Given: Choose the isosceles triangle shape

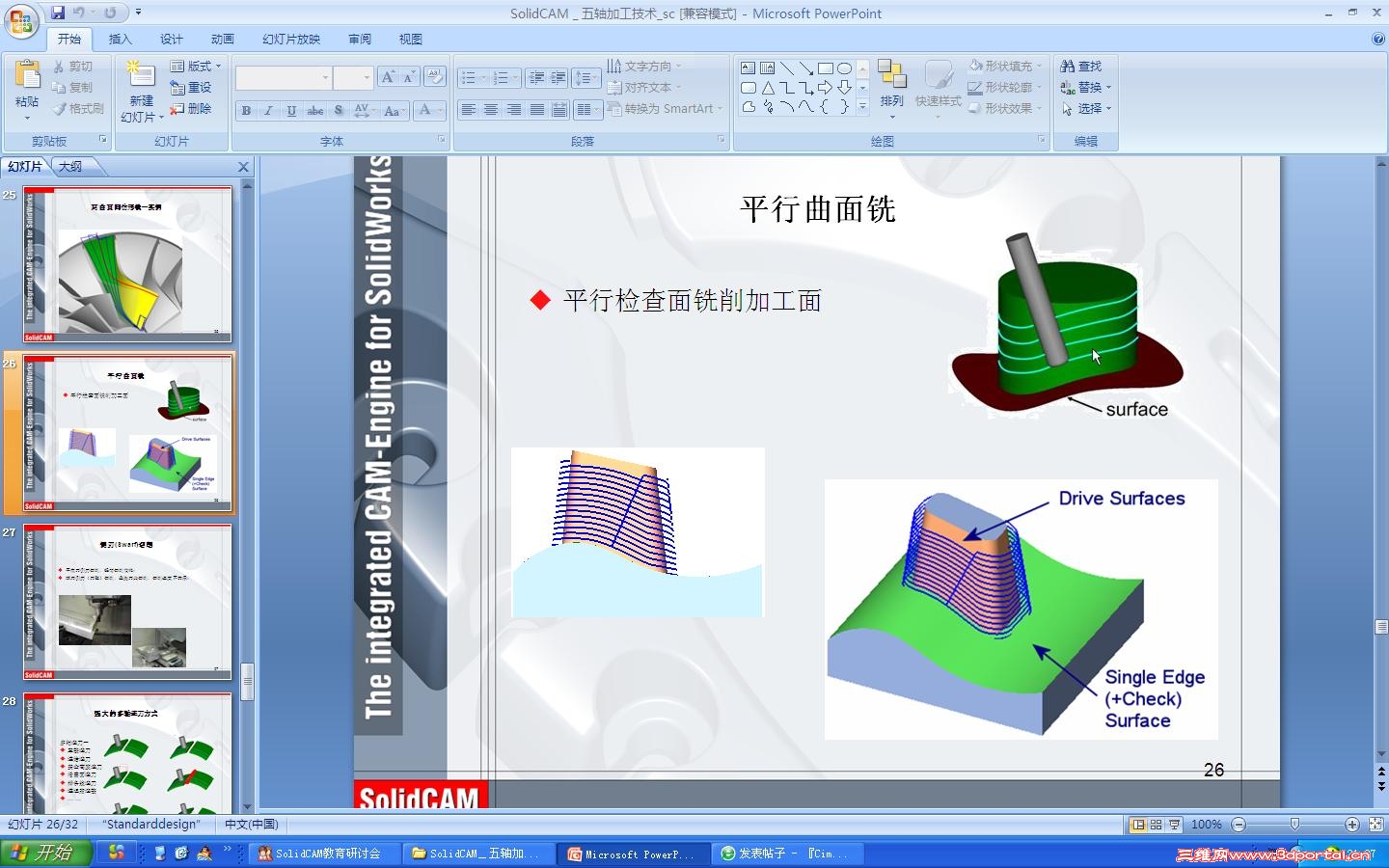Looking at the screenshot, I should pos(768,88).
